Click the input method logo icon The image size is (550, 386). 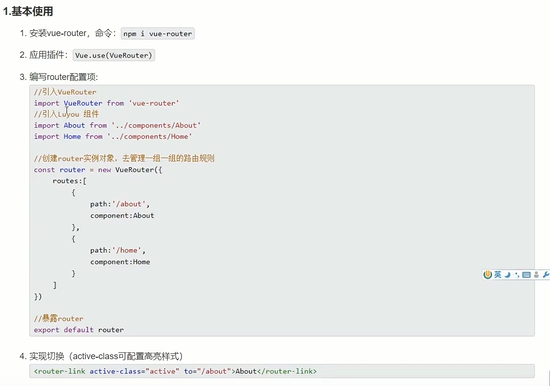click(x=488, y=275)
